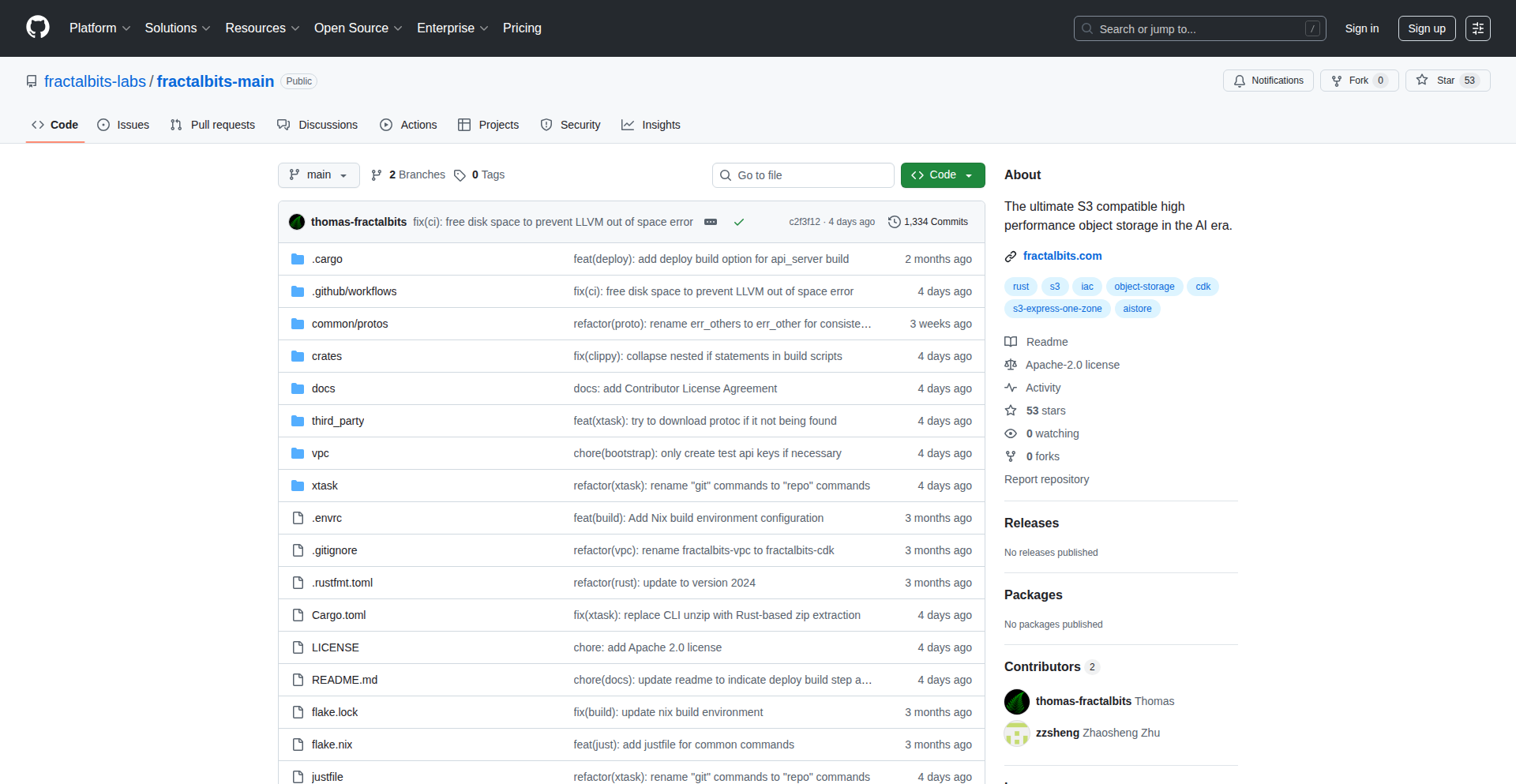Switch to the Issues tab
The height and width of the screenshot is (784, 1516).
[123, 125]
